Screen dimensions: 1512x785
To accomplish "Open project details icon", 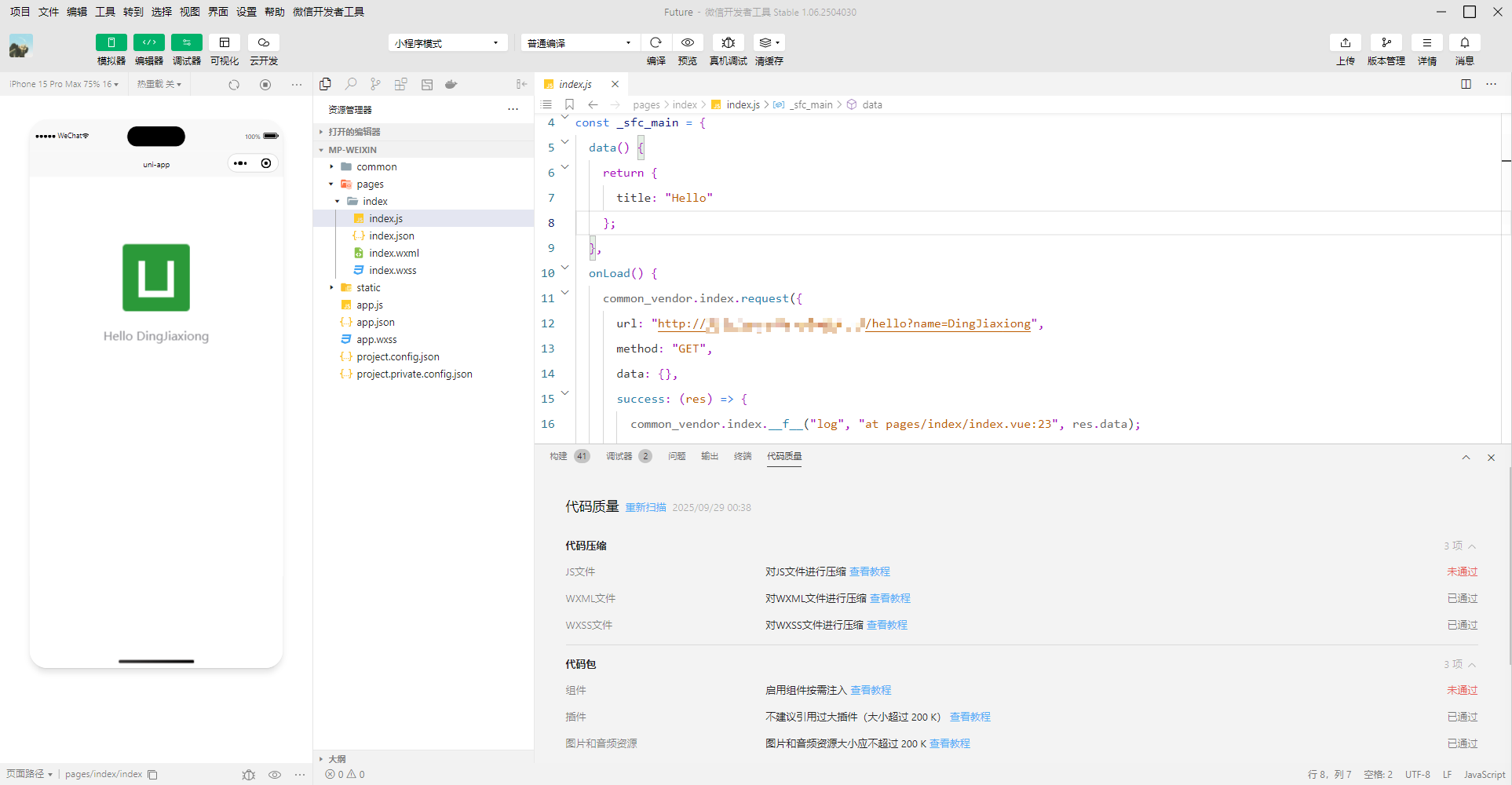I will coord(1426,42).
